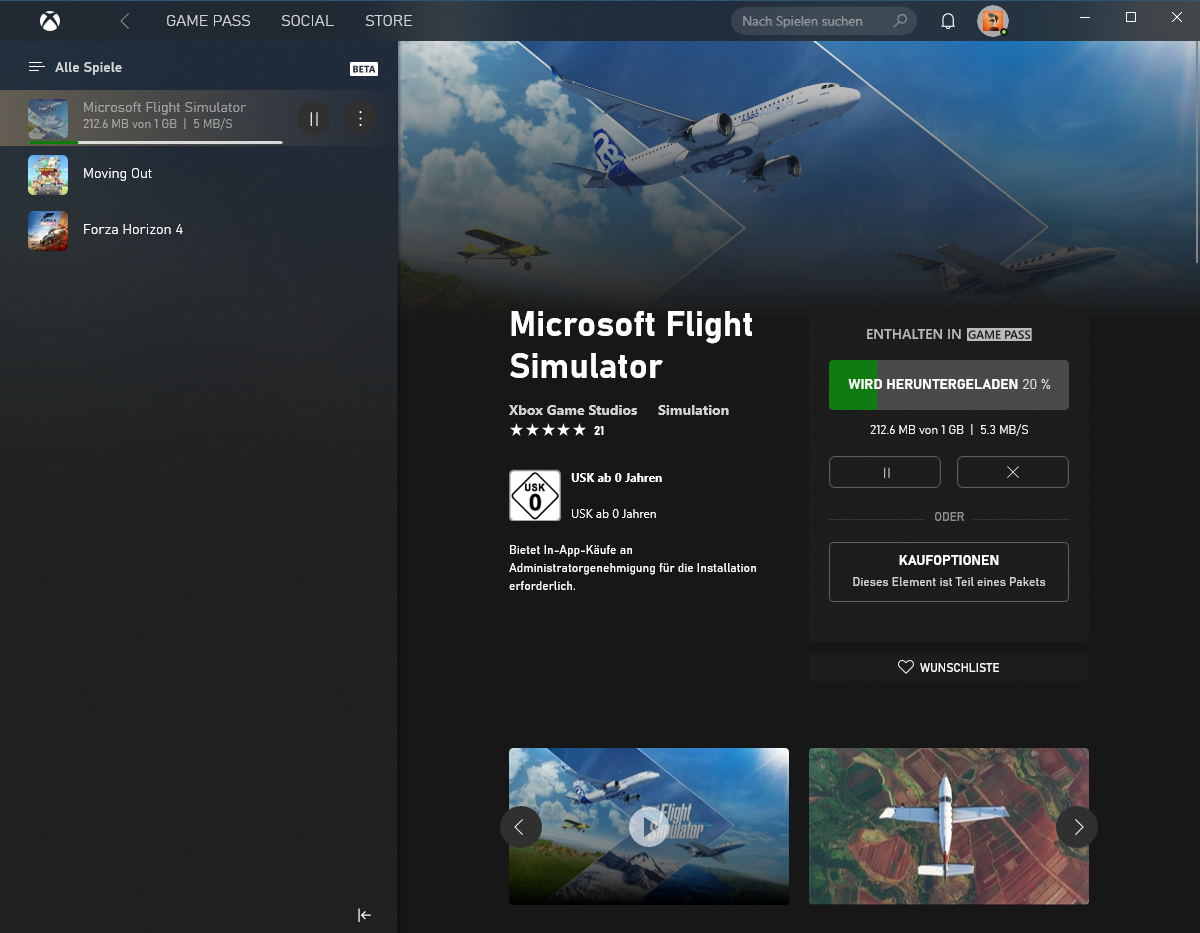Focus the 'Nach Spielen suchen' search field

tap(824, 21)
